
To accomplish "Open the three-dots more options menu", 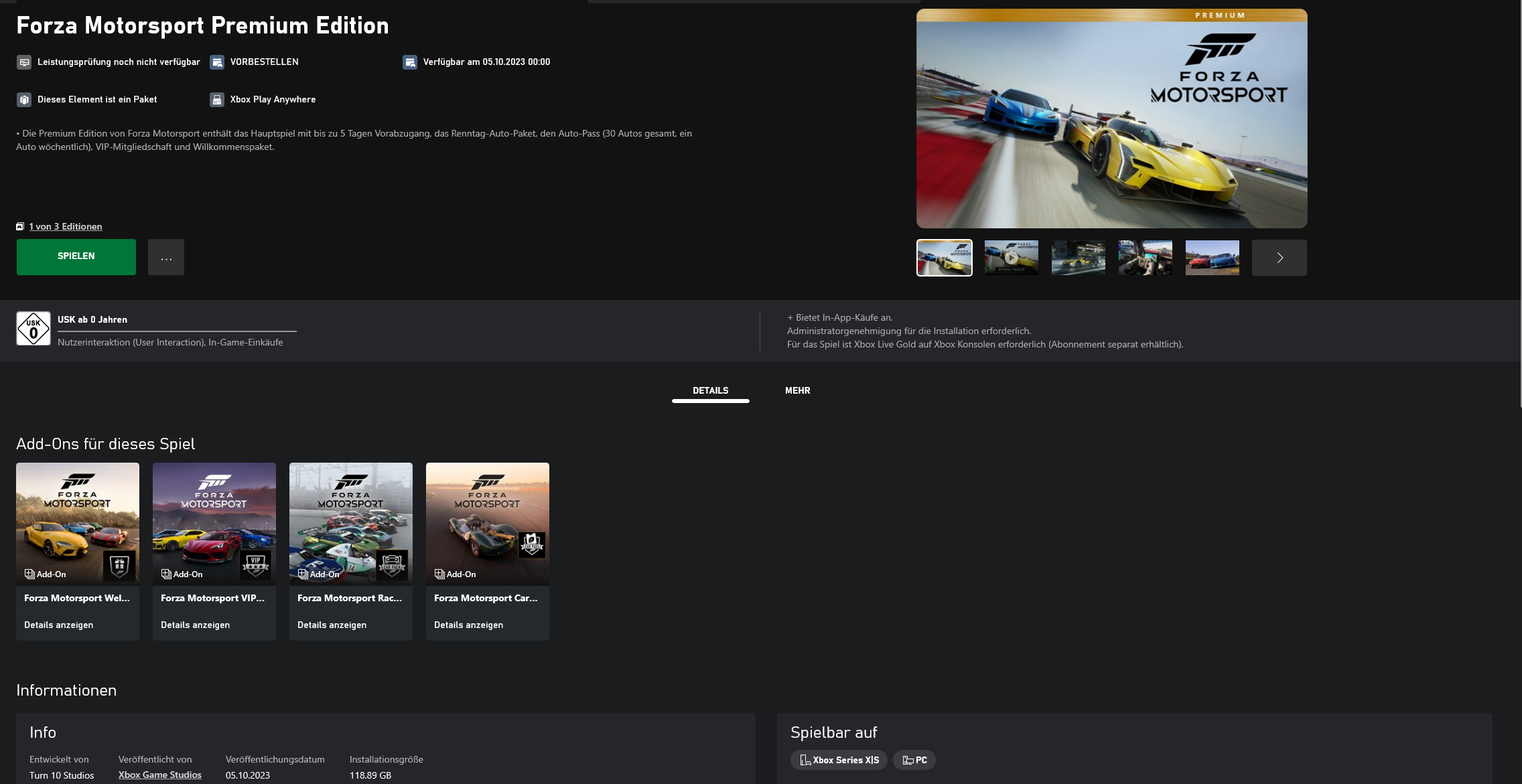I will pyautogui.click(x=166, y=257).
